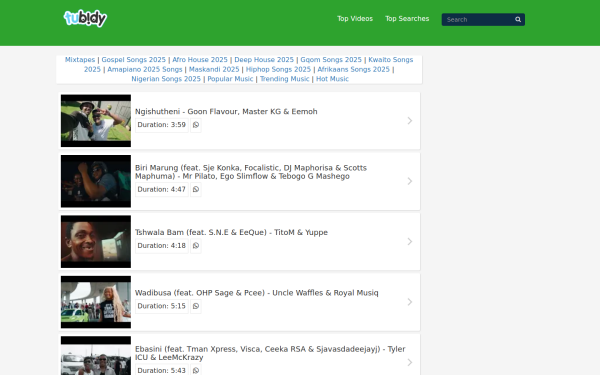Share Tshwala Bam via WhatsApp icon

(x=196, y=246)
